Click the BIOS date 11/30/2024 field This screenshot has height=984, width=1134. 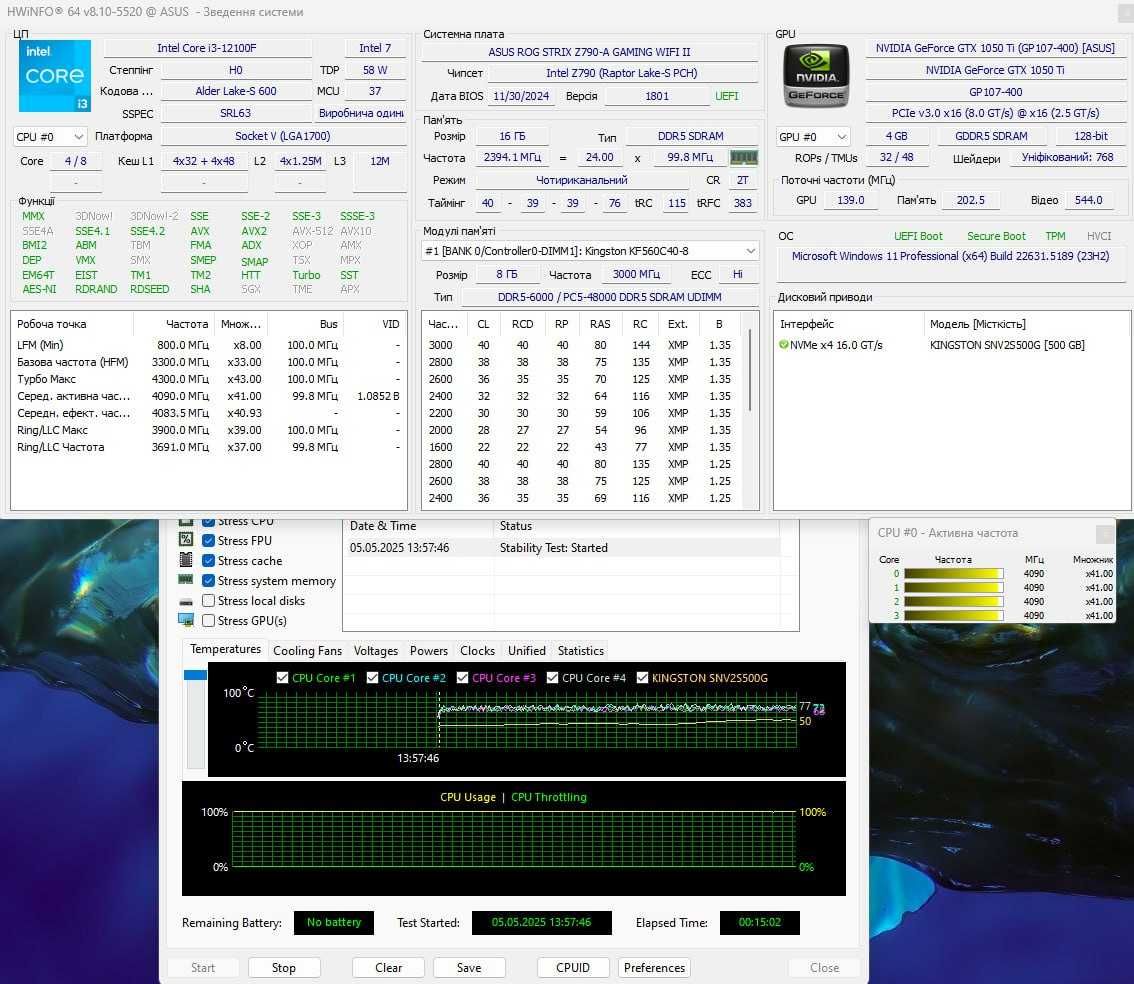coord(521,96)
